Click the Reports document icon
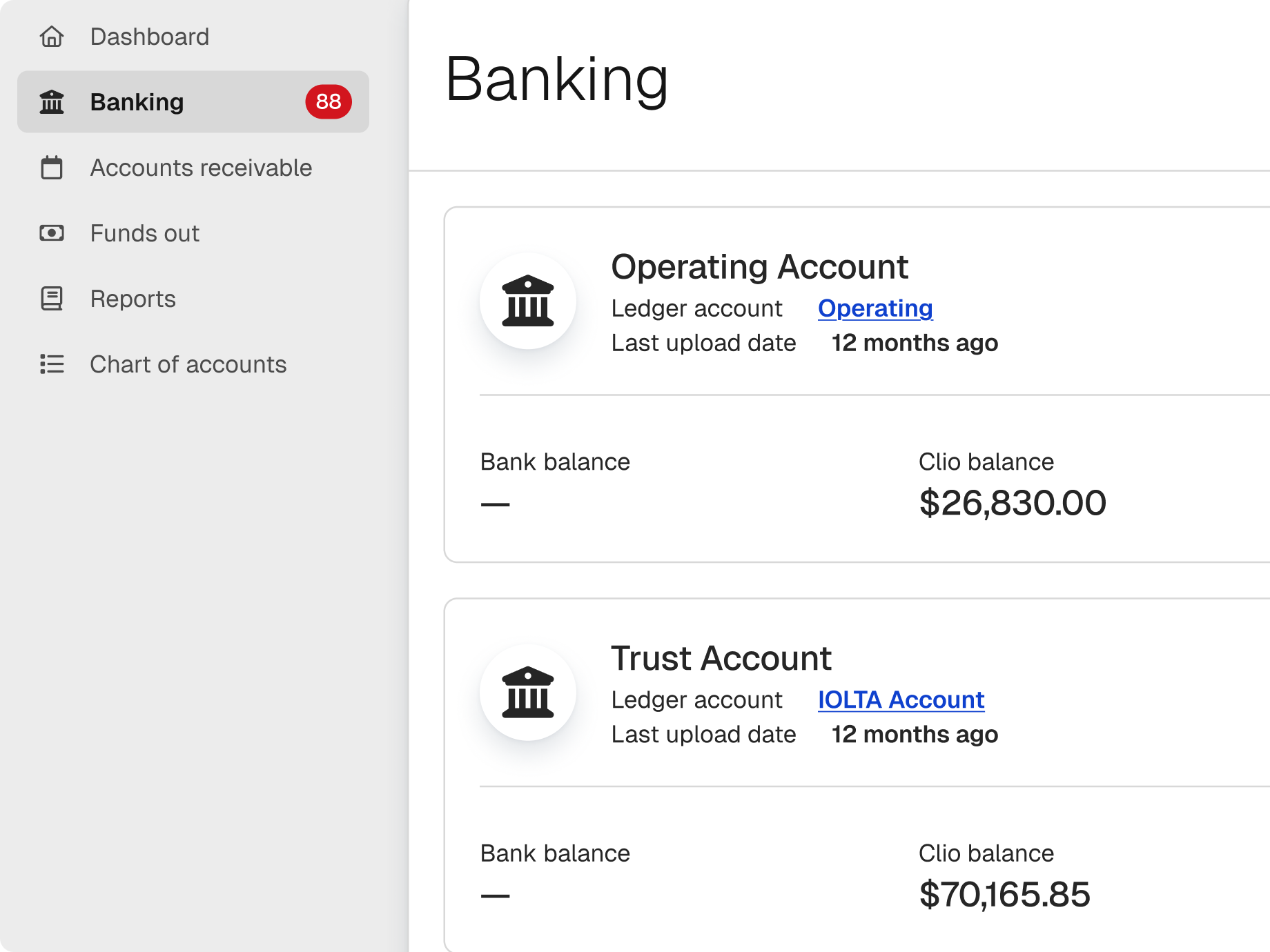 (52, 299)
